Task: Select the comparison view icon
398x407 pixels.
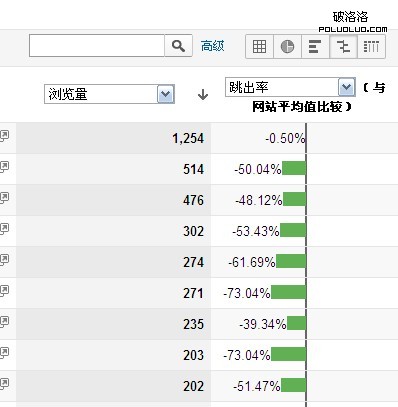Action: click(343, 46)
